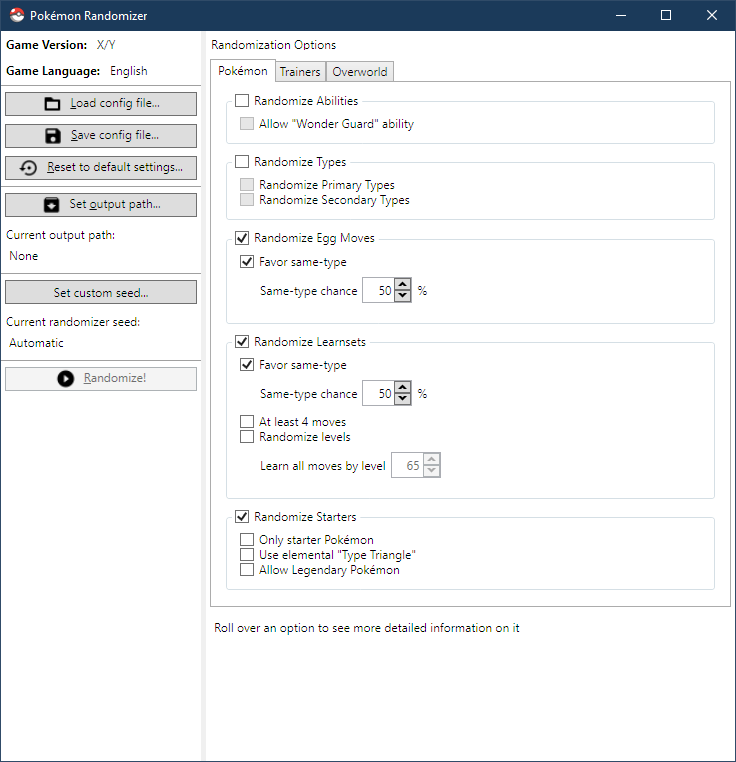The image size is (736, 762).
Task: Click Egg Moves same-type chance field
Action: coord(379,290)
